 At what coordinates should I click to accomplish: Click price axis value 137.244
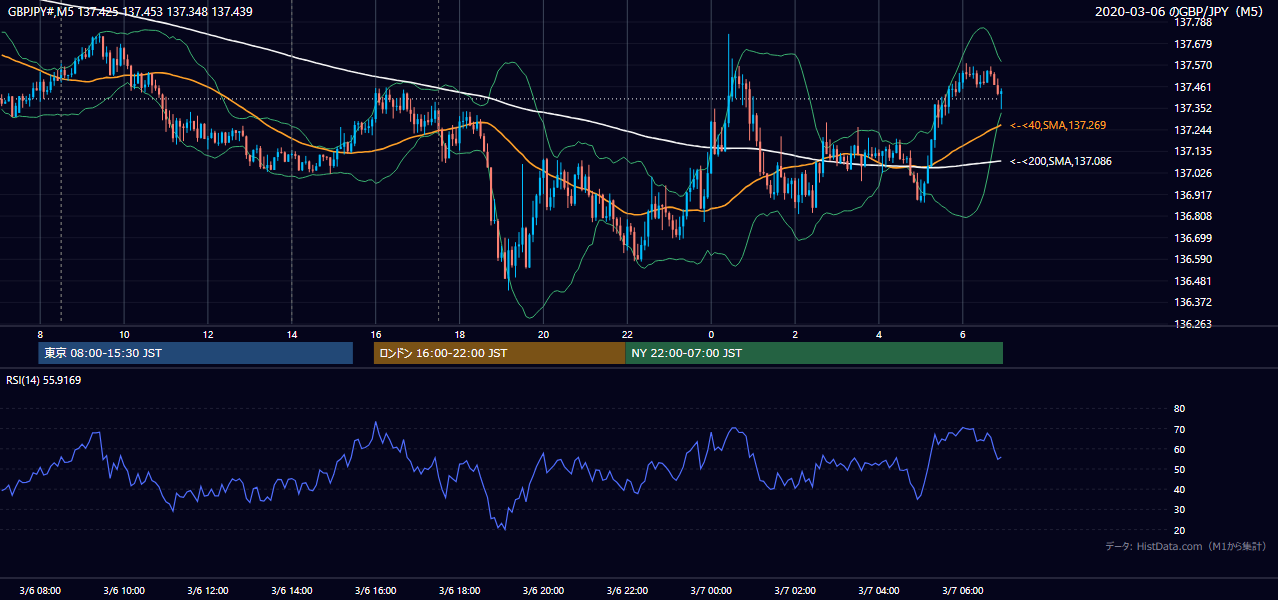(x=1193, y=130)
